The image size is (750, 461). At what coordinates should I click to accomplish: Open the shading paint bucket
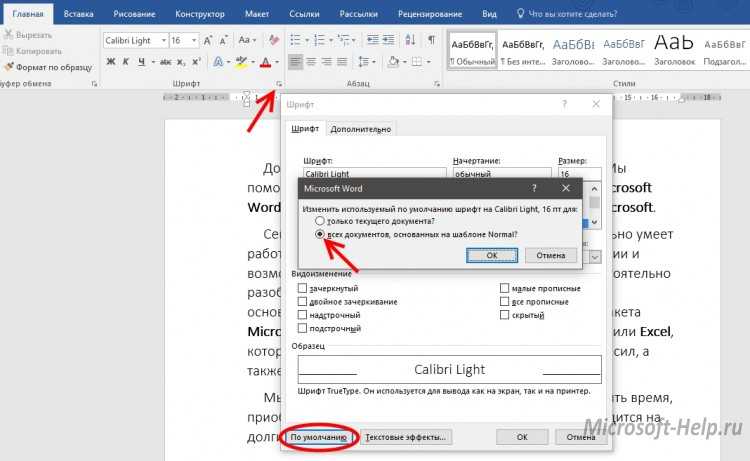point(394,62)
